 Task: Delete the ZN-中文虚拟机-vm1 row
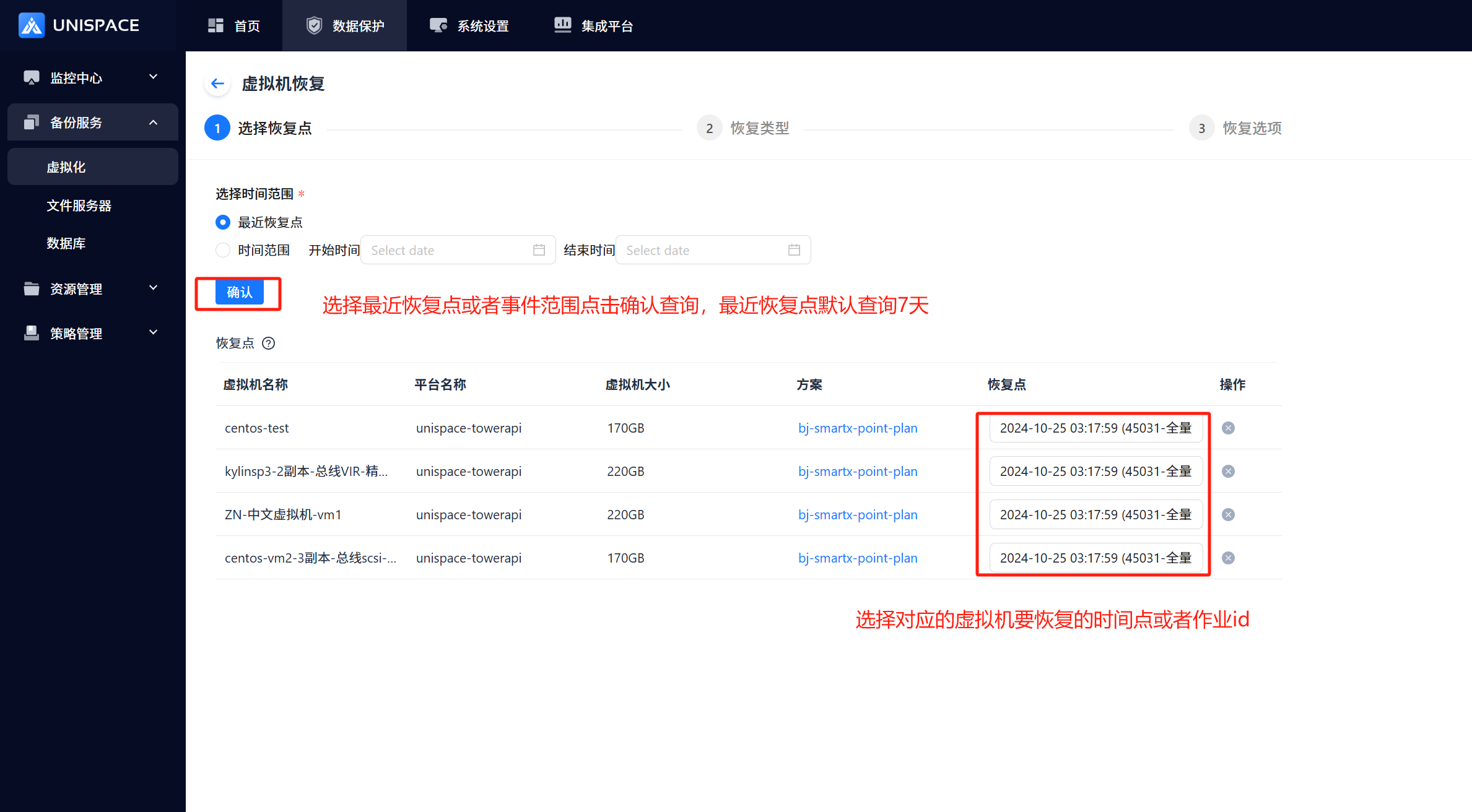pos(1228,515)
